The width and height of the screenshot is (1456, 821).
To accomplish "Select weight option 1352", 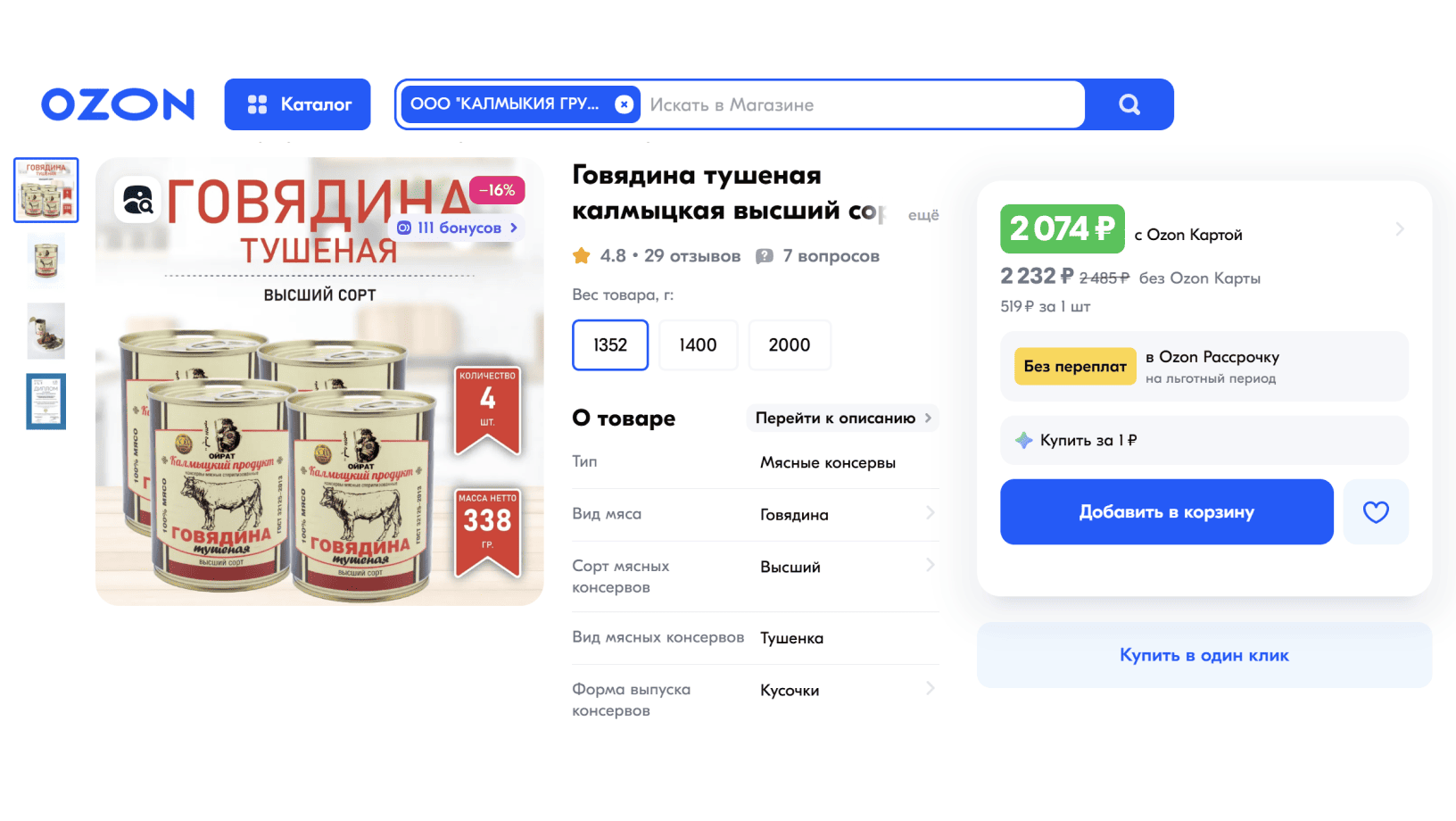I will coord(610,345).
